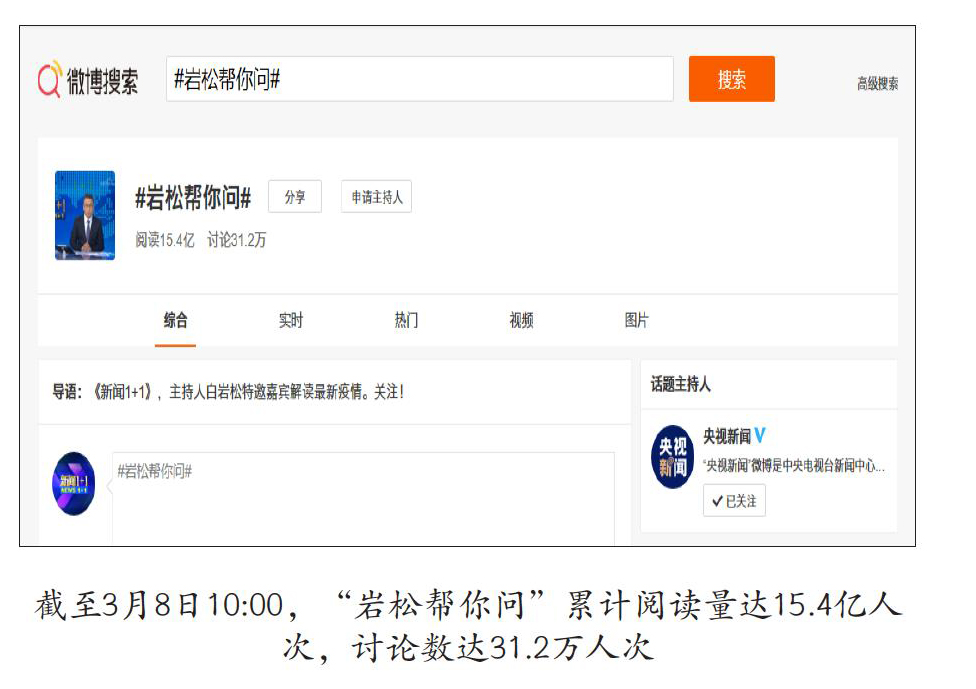Open 高级搜索 advanced search link
976x689 pixels.
(x=877, y=83)
